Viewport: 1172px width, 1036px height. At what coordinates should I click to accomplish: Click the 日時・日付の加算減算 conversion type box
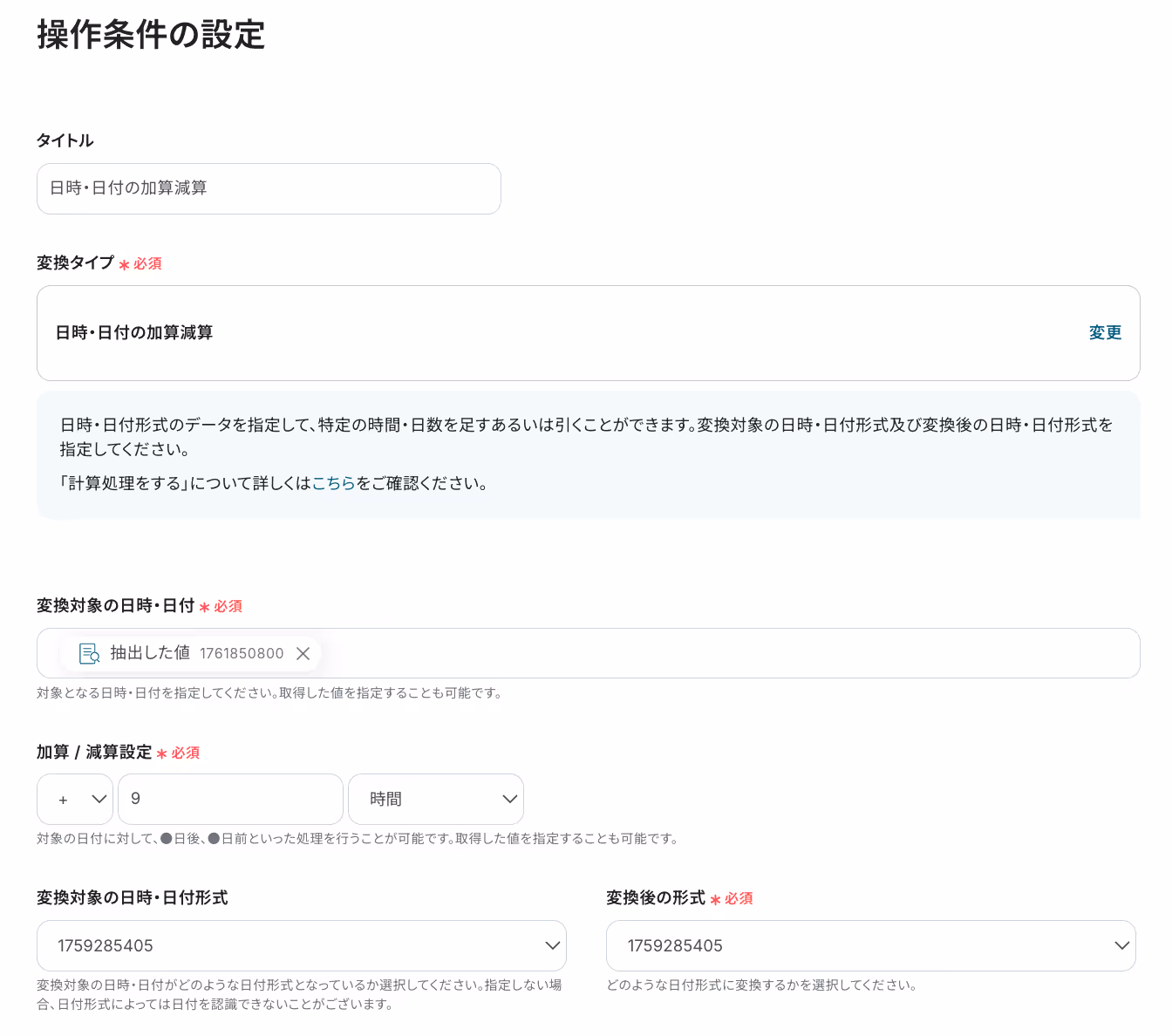589,333
